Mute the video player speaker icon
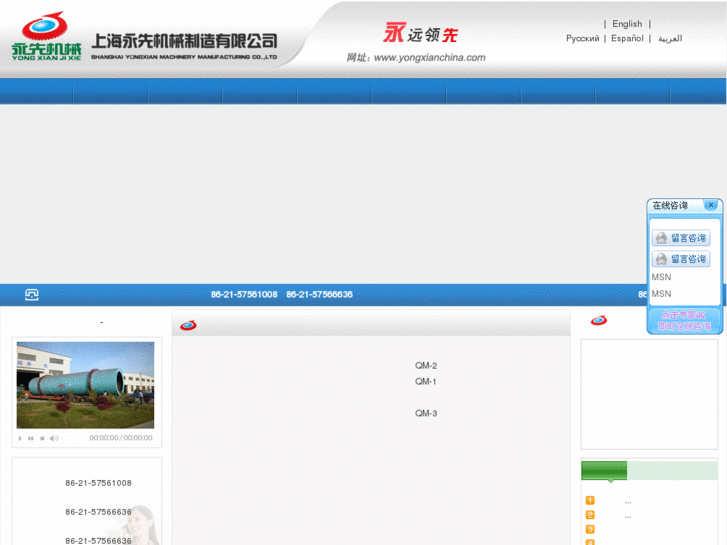 [54, 438]
